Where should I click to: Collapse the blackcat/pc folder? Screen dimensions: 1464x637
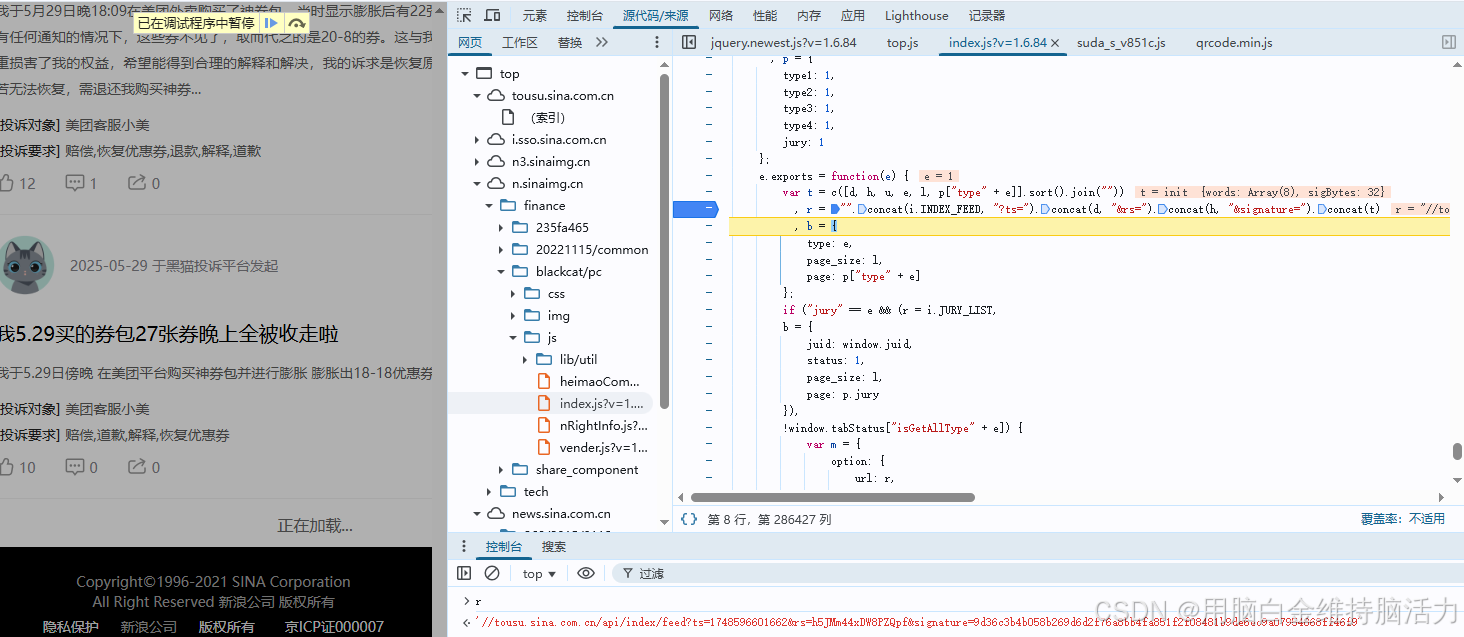[x=501, y=272]
